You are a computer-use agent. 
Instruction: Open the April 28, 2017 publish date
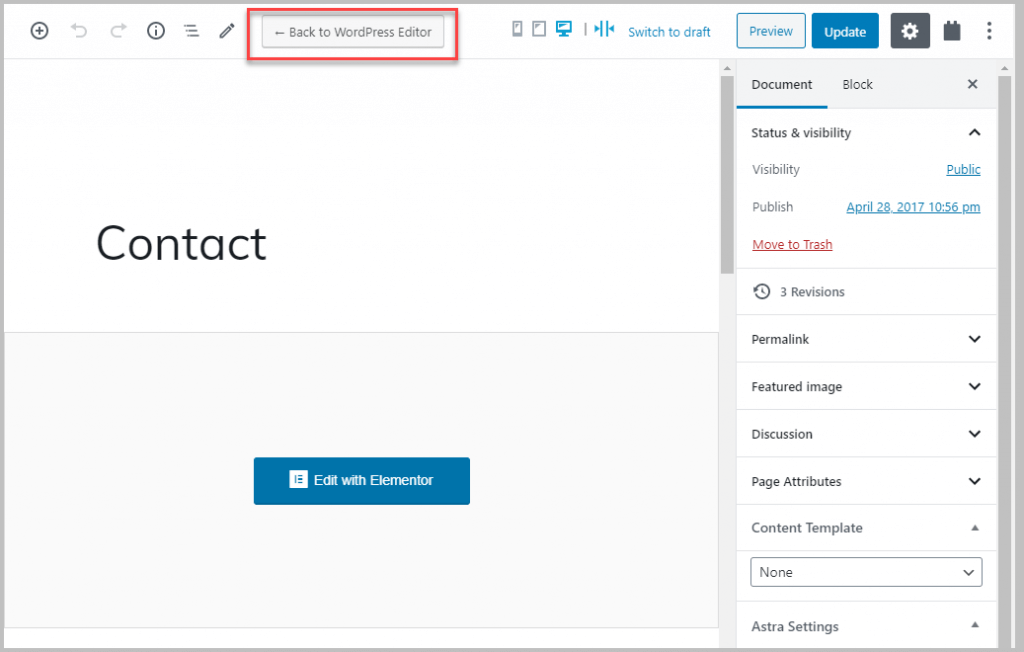913,207
